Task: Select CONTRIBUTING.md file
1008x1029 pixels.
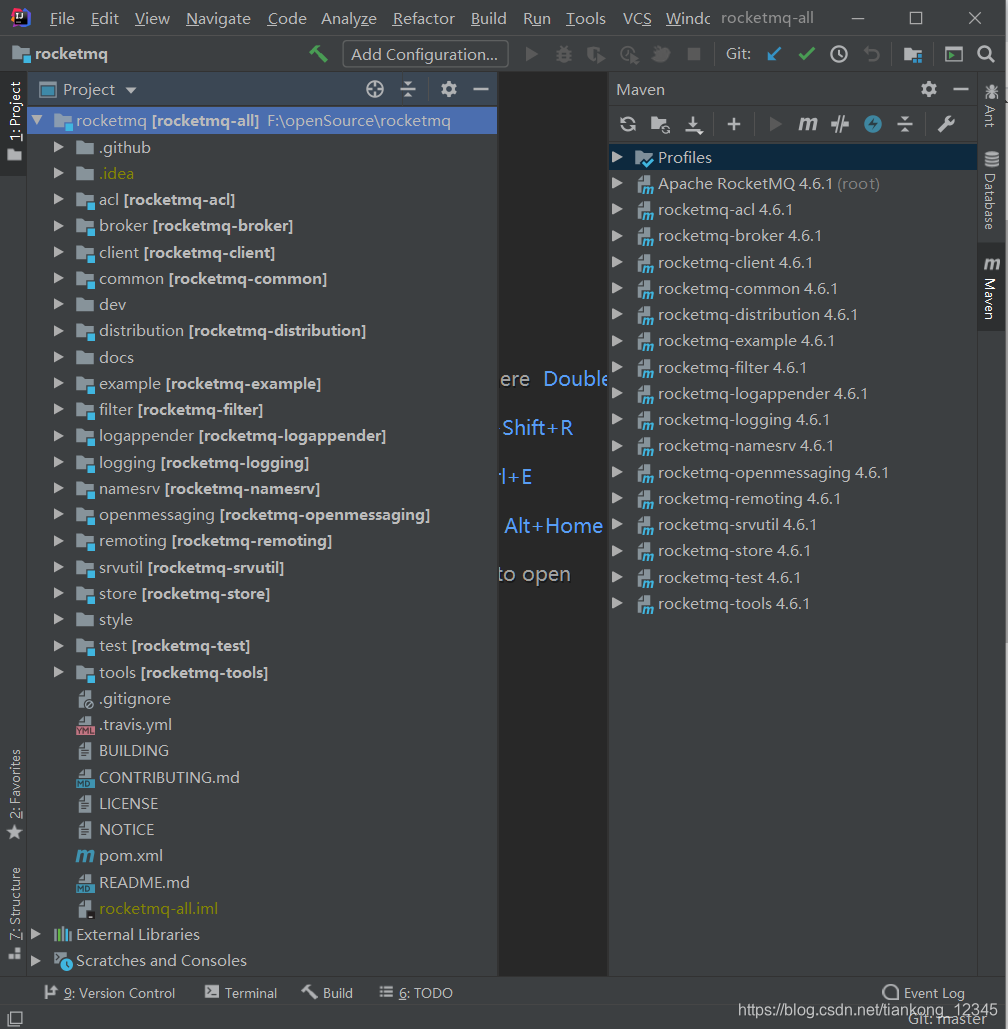Action: [x=169, y=777]
